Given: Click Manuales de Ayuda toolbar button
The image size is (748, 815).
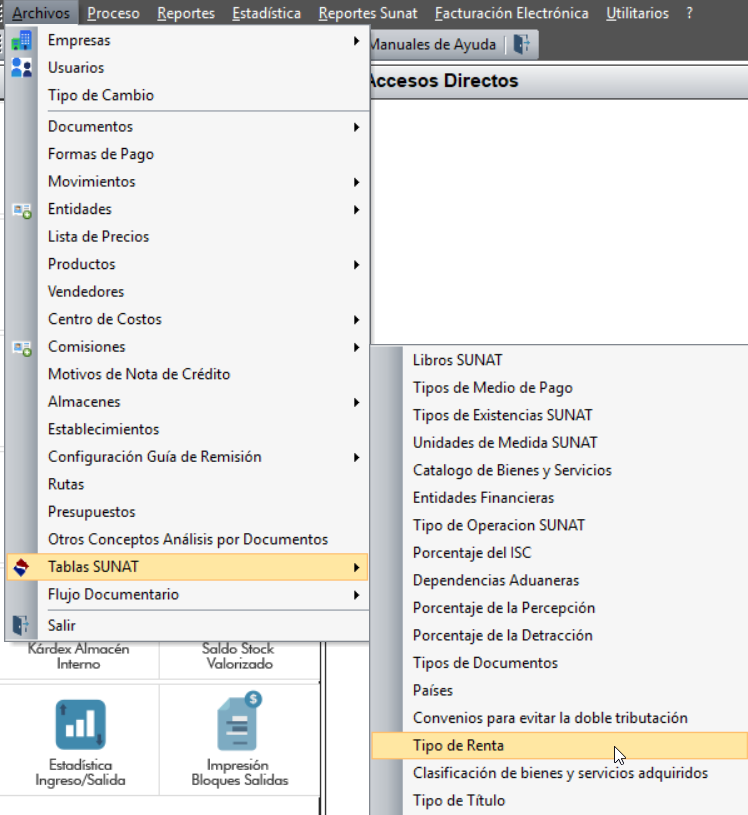Looking at the screenshot, I should pos(432,44).
